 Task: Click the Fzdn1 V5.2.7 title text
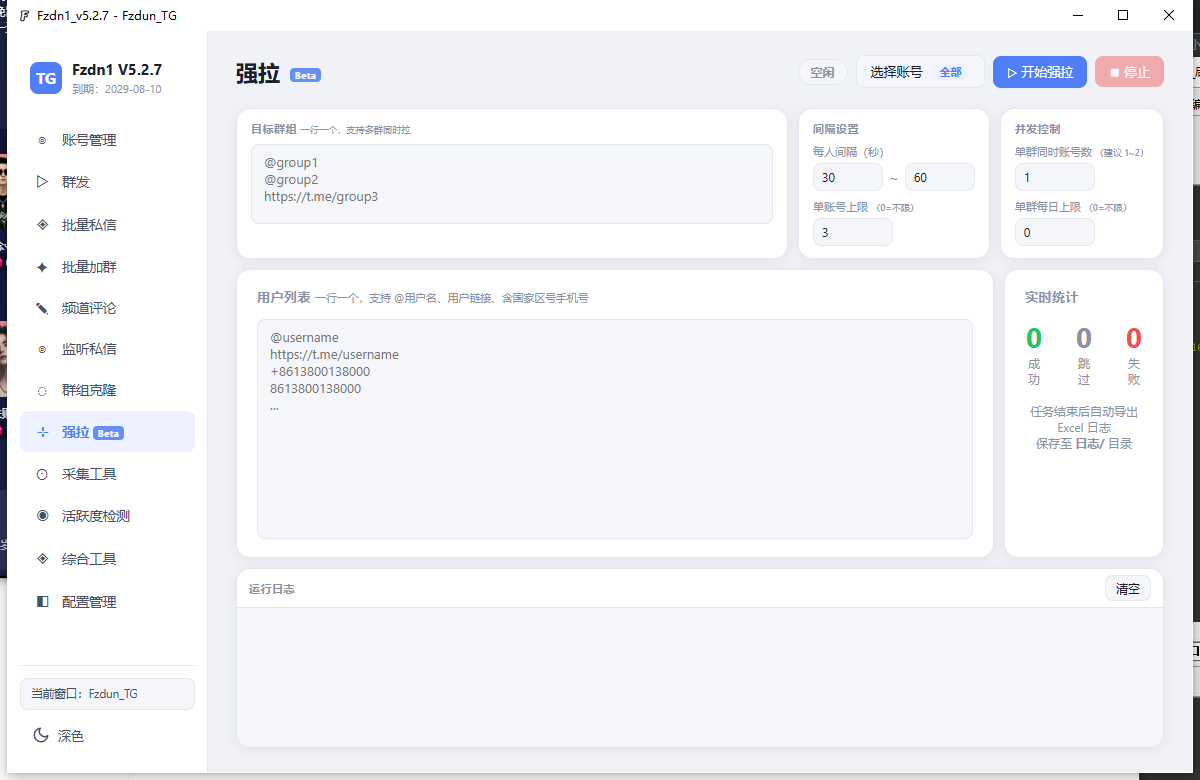pyautogui.click(x=117, y=70)
